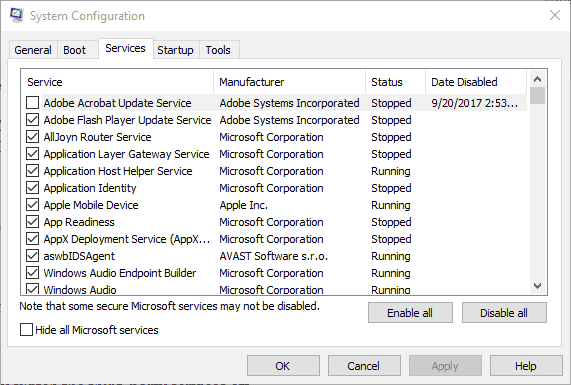Image resolution: width=571 pixels, height=385 pixels.
Task: Uncheck Adobe Flash Player Update Service
Action: pyautogui.click(x=32, y=120)
